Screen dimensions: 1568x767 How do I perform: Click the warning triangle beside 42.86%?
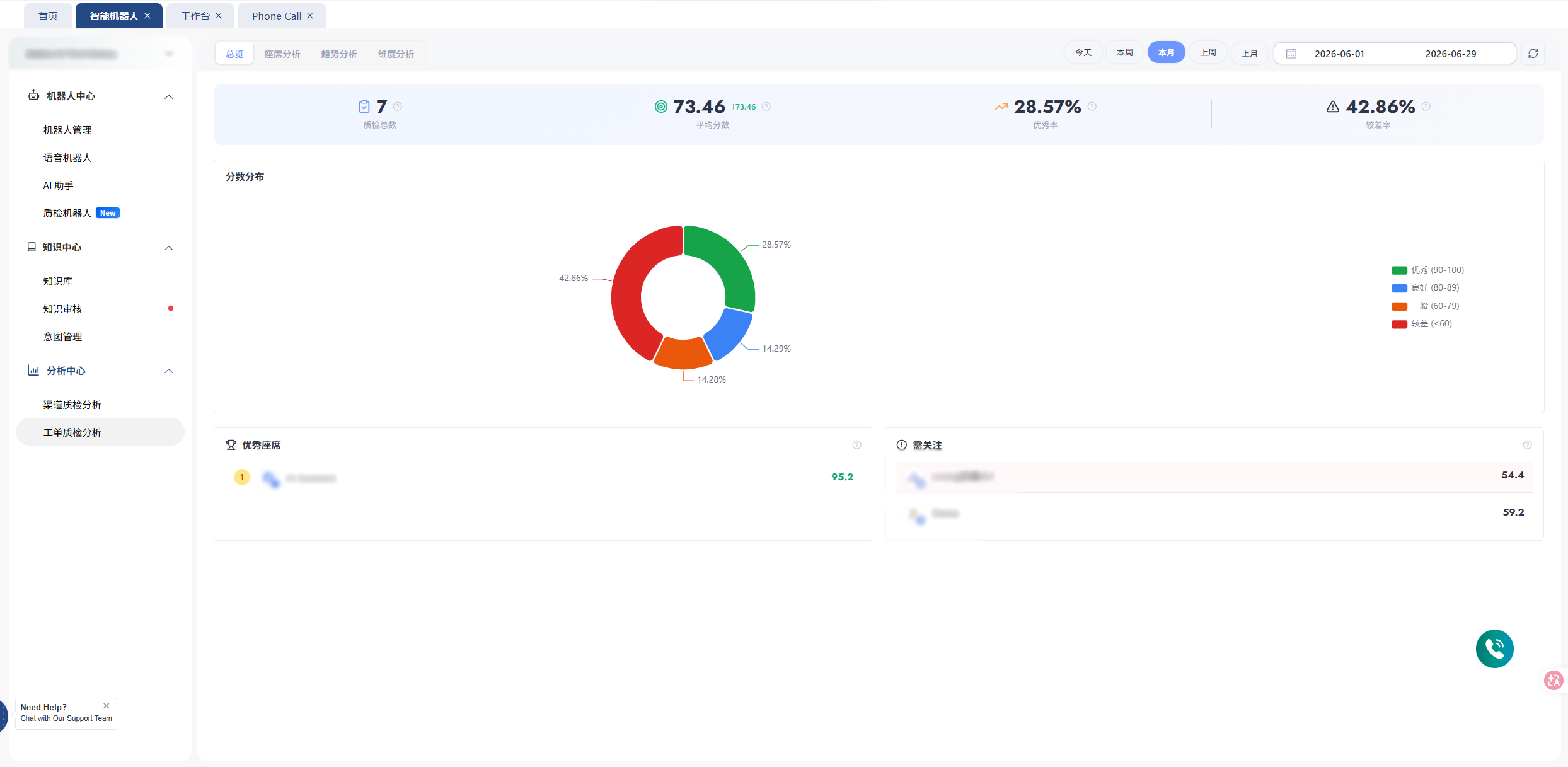point(1333,107)
